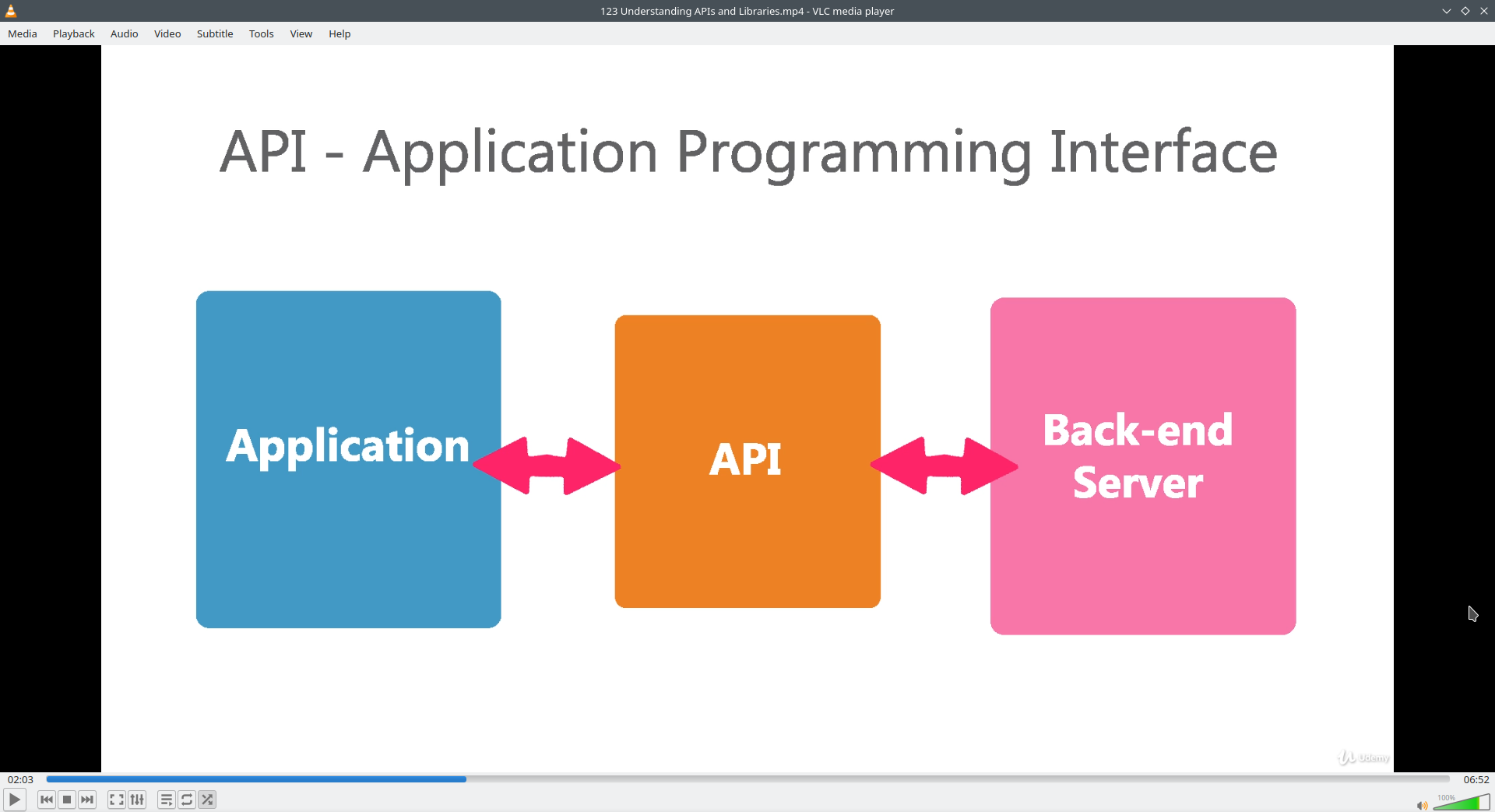Toggle random shuffle playback
The image size is (1495, 812).
[x=207, y=800]
